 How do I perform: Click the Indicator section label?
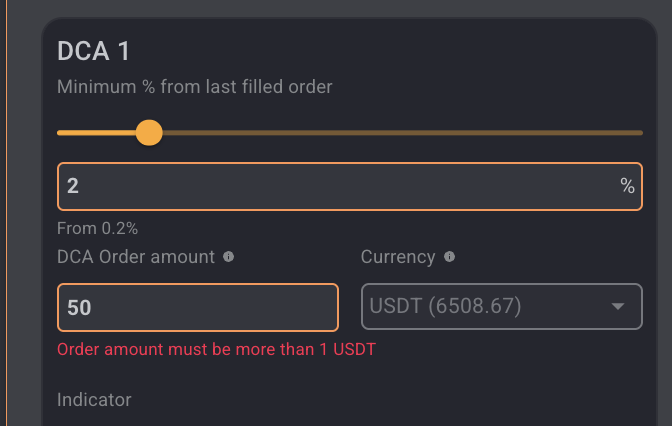(x=94, y=400)
